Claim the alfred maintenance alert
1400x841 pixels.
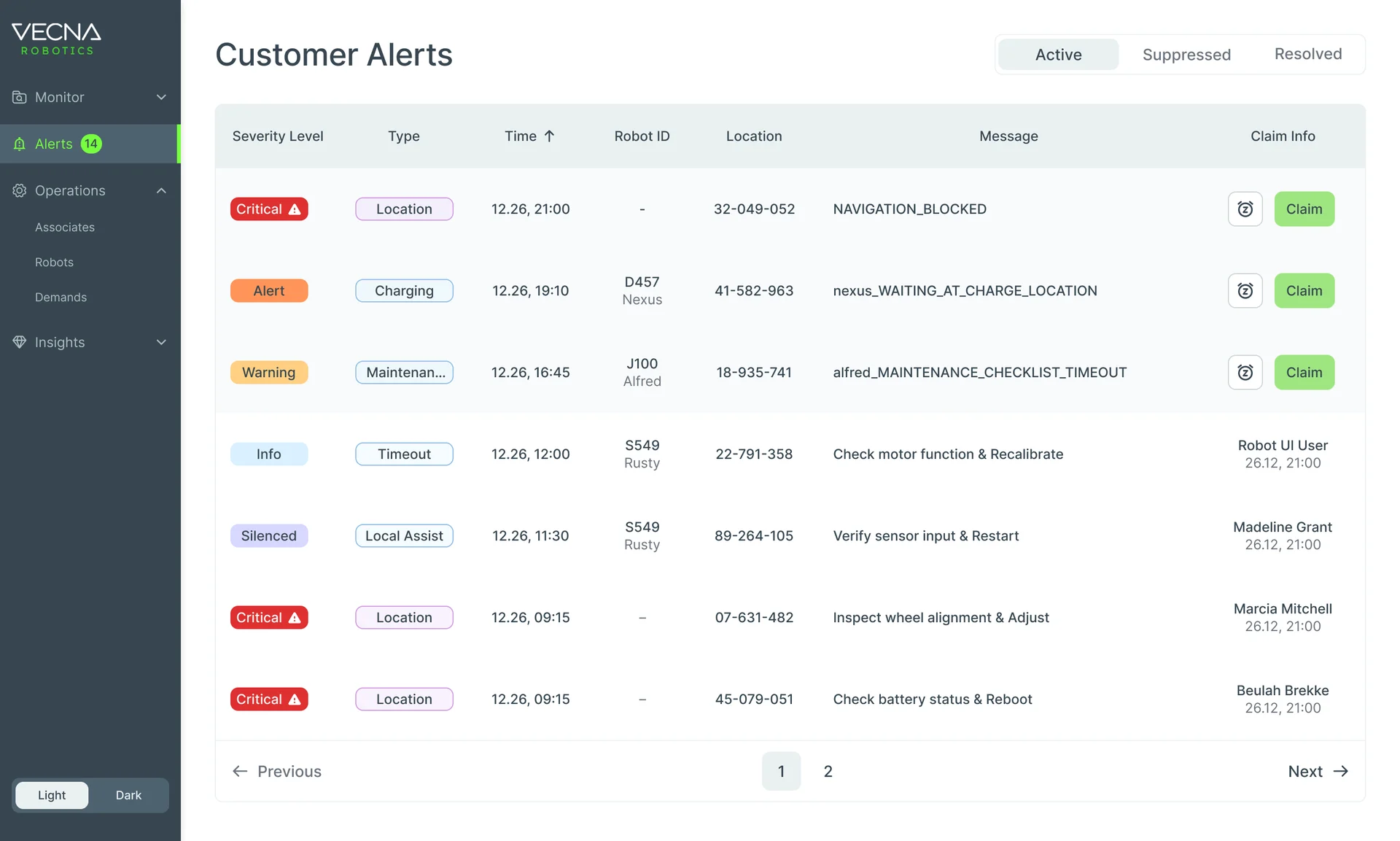tap(1304, 373)
